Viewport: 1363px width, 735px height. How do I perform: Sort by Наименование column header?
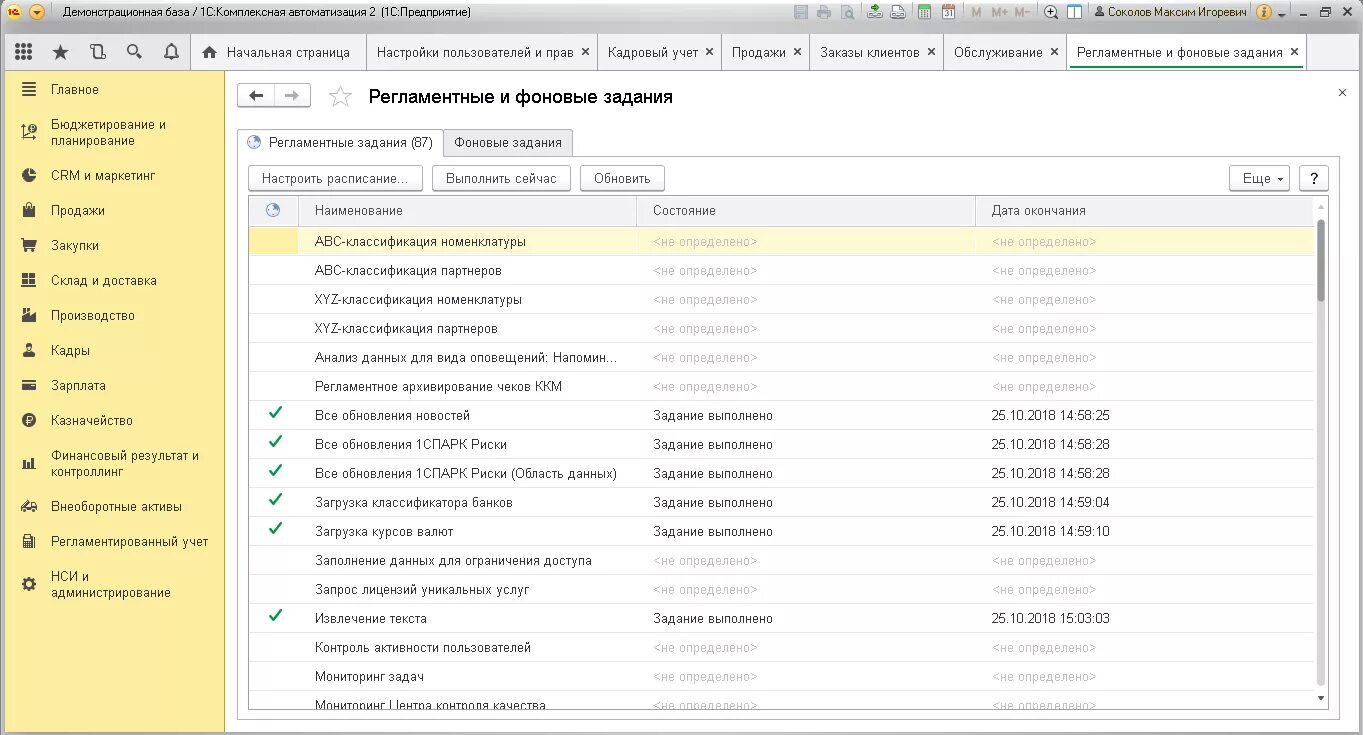coord(467,210)
